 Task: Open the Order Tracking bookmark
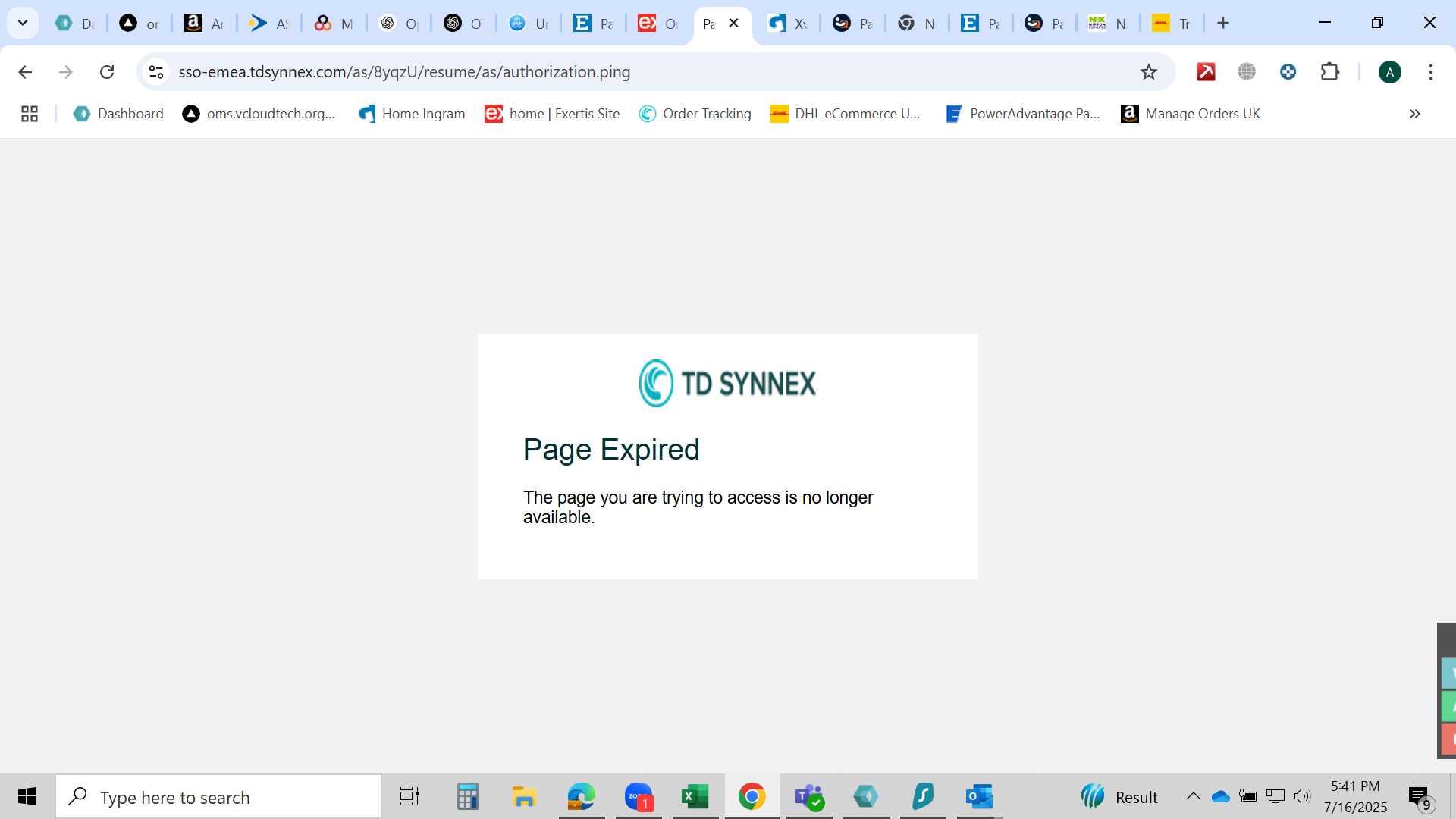click(x=695, y=114)
